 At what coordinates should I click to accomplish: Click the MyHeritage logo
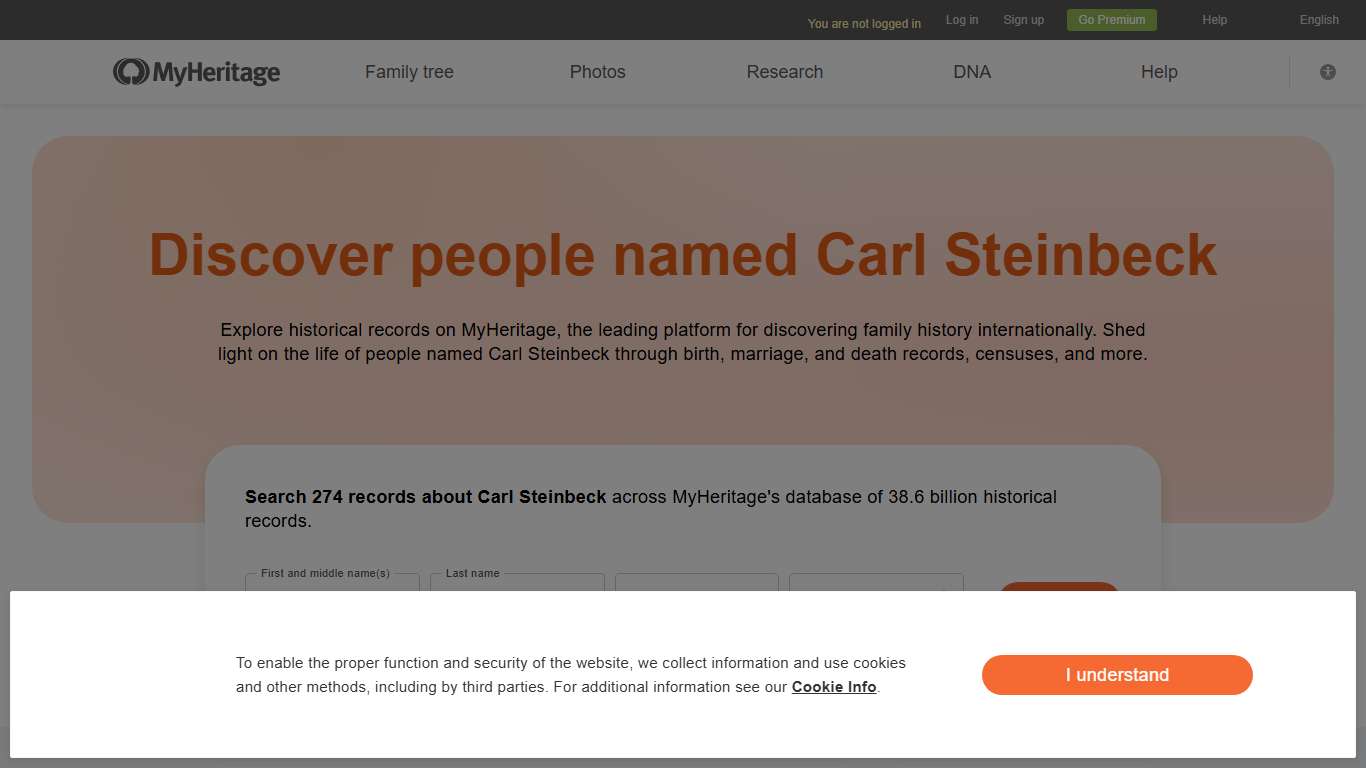tap(196, 71)
